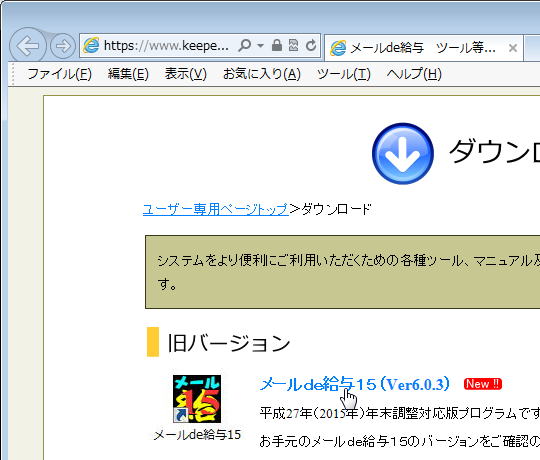Image resolution: width=540 pixels, height=460 pixels.
Task: Click the compatibility view icon
Action: [293, 45]
